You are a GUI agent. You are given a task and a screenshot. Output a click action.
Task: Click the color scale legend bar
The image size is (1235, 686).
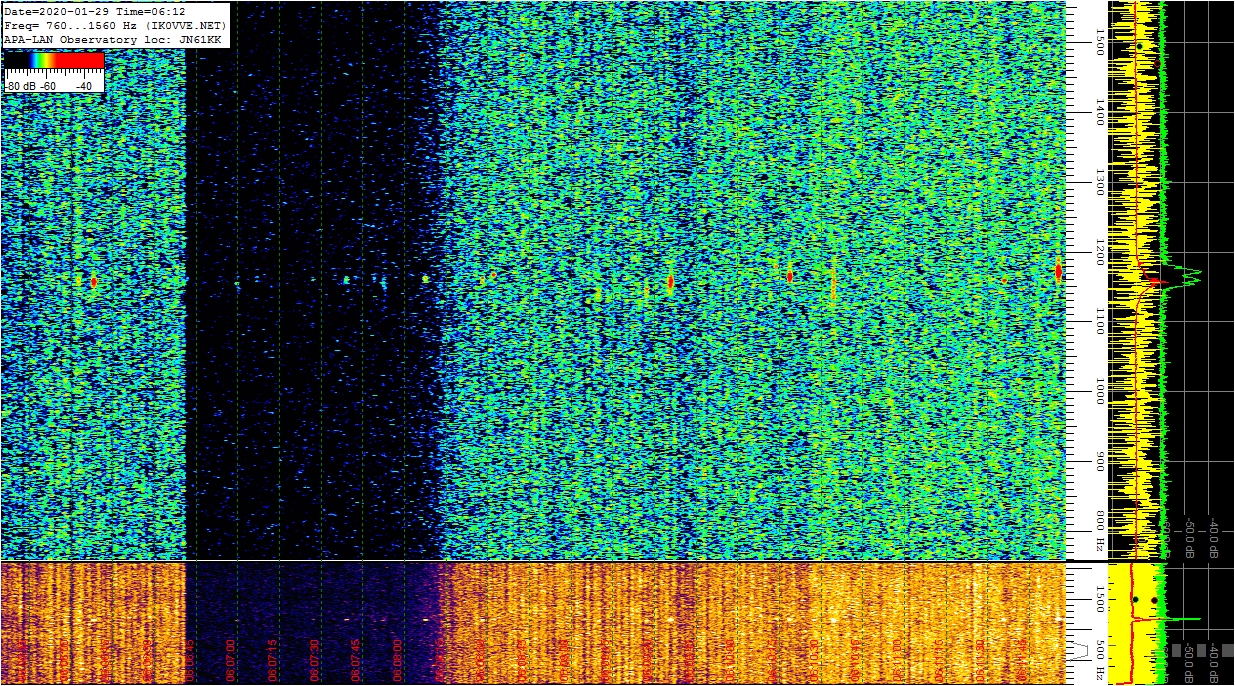point(54,60)
